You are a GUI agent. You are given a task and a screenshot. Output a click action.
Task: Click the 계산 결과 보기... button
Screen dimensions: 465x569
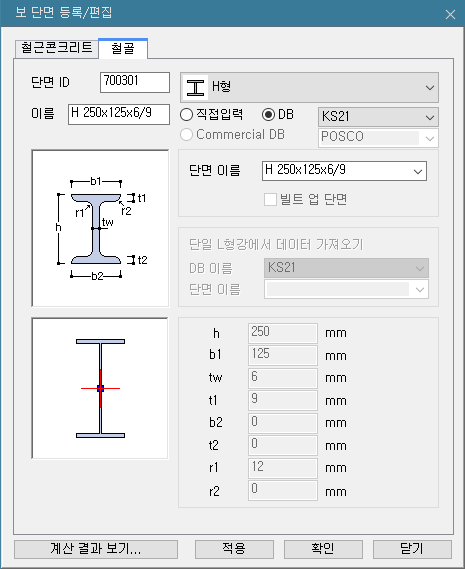pyautogui.click(x=96, y=549)
